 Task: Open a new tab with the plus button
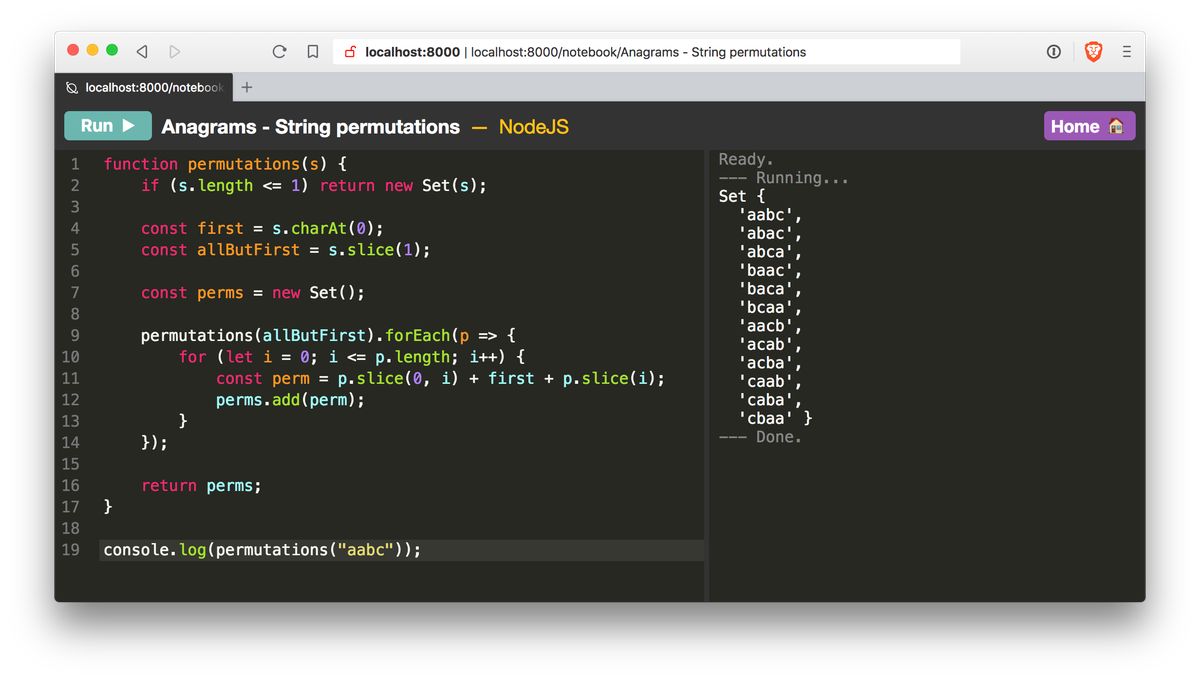[x=247, y=86]
